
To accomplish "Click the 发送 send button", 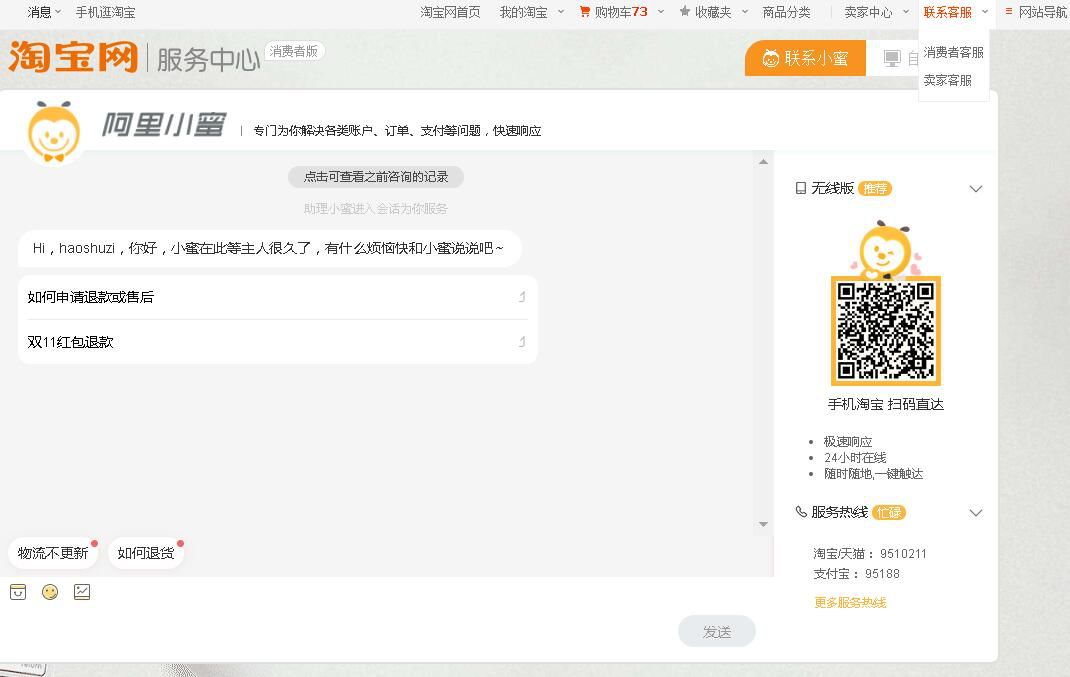I will [x=717, y=632].
